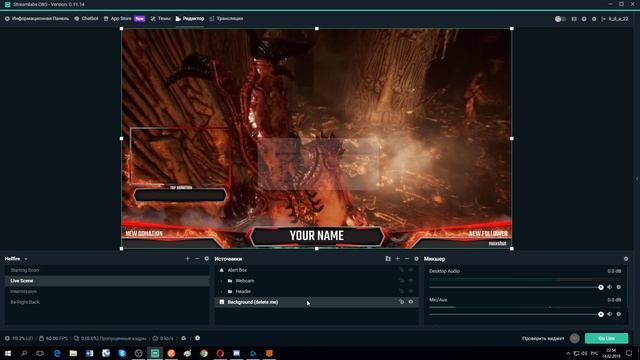The width and height of the screenshot is (640, 360).
Task: Open Windows notification center
Action: [629, 353]
